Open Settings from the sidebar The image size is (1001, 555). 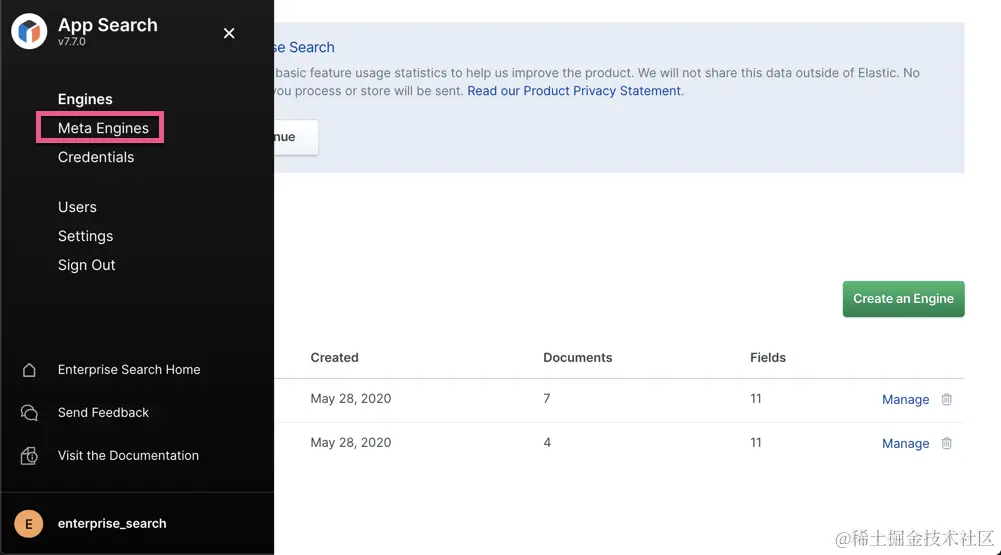click(85, 236)
